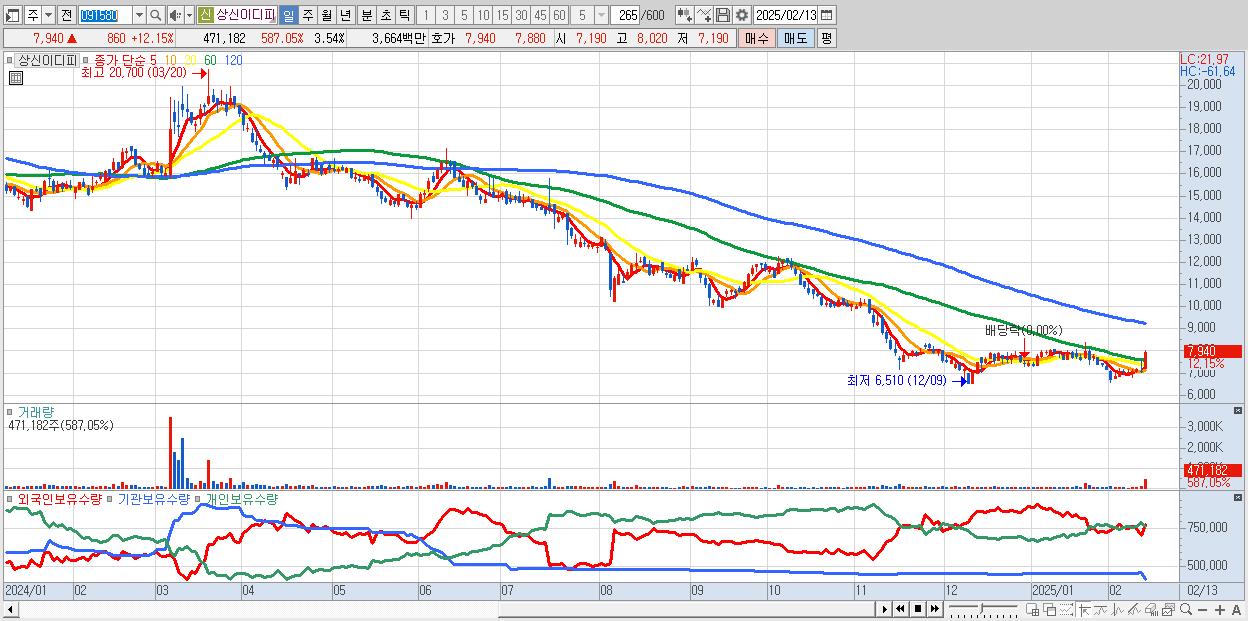Click the A text tool icon
This screenshot has width=1248, height=621.
pyautogui.click(x=1236, y=609)
